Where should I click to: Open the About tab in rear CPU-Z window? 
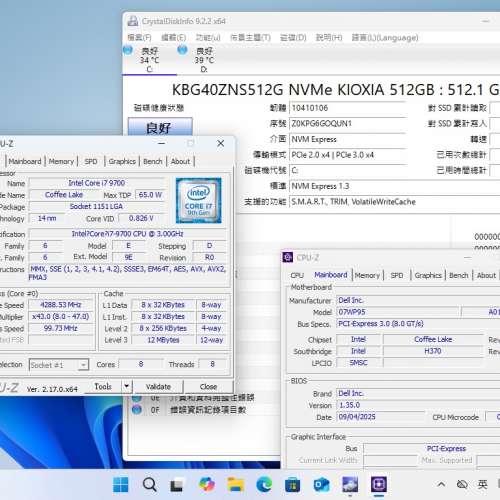point(486,275)
